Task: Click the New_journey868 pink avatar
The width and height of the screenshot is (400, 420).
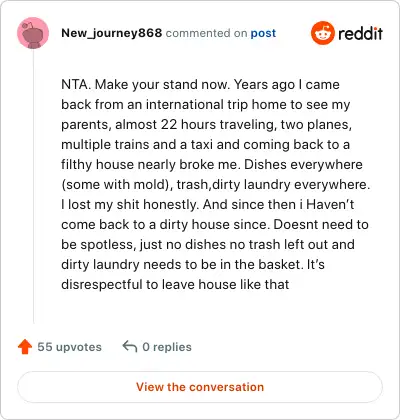Action: pos(33,33)
